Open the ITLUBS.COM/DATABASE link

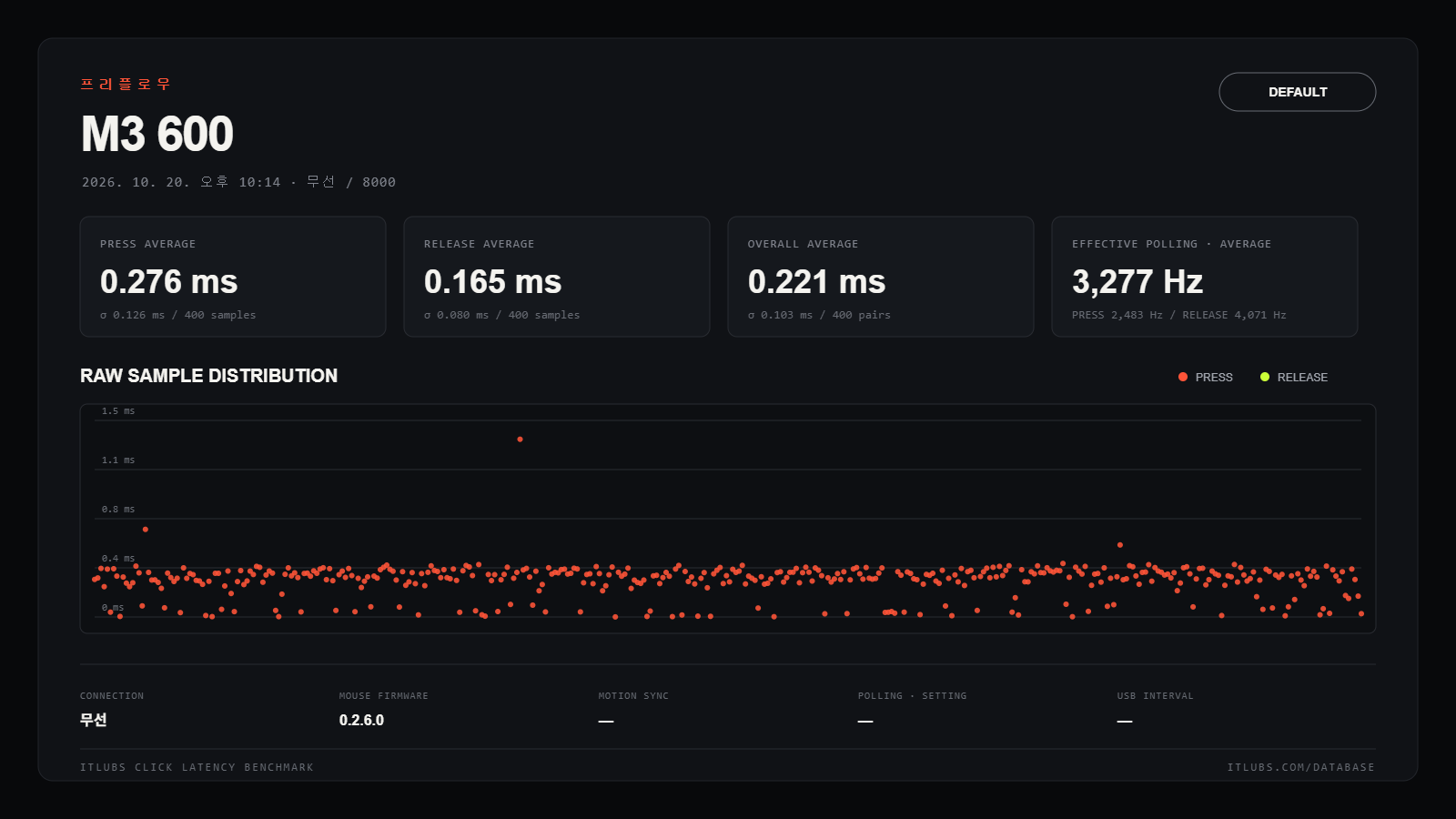pyautogui.click(x=1300, y=767)
